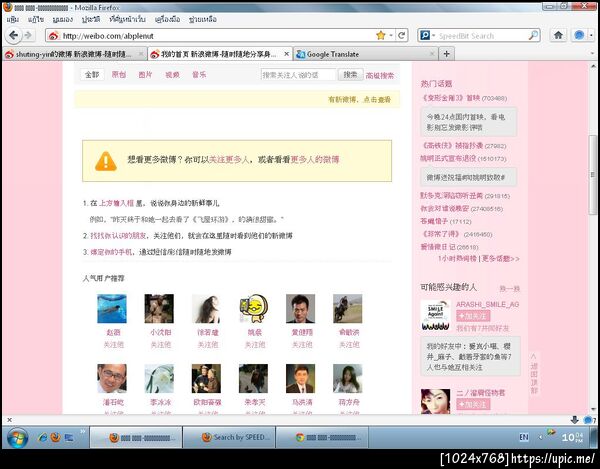Open the มุมมอง (View) menu
The width and height of the screenshot is (600, 469).
click(62, 19)
